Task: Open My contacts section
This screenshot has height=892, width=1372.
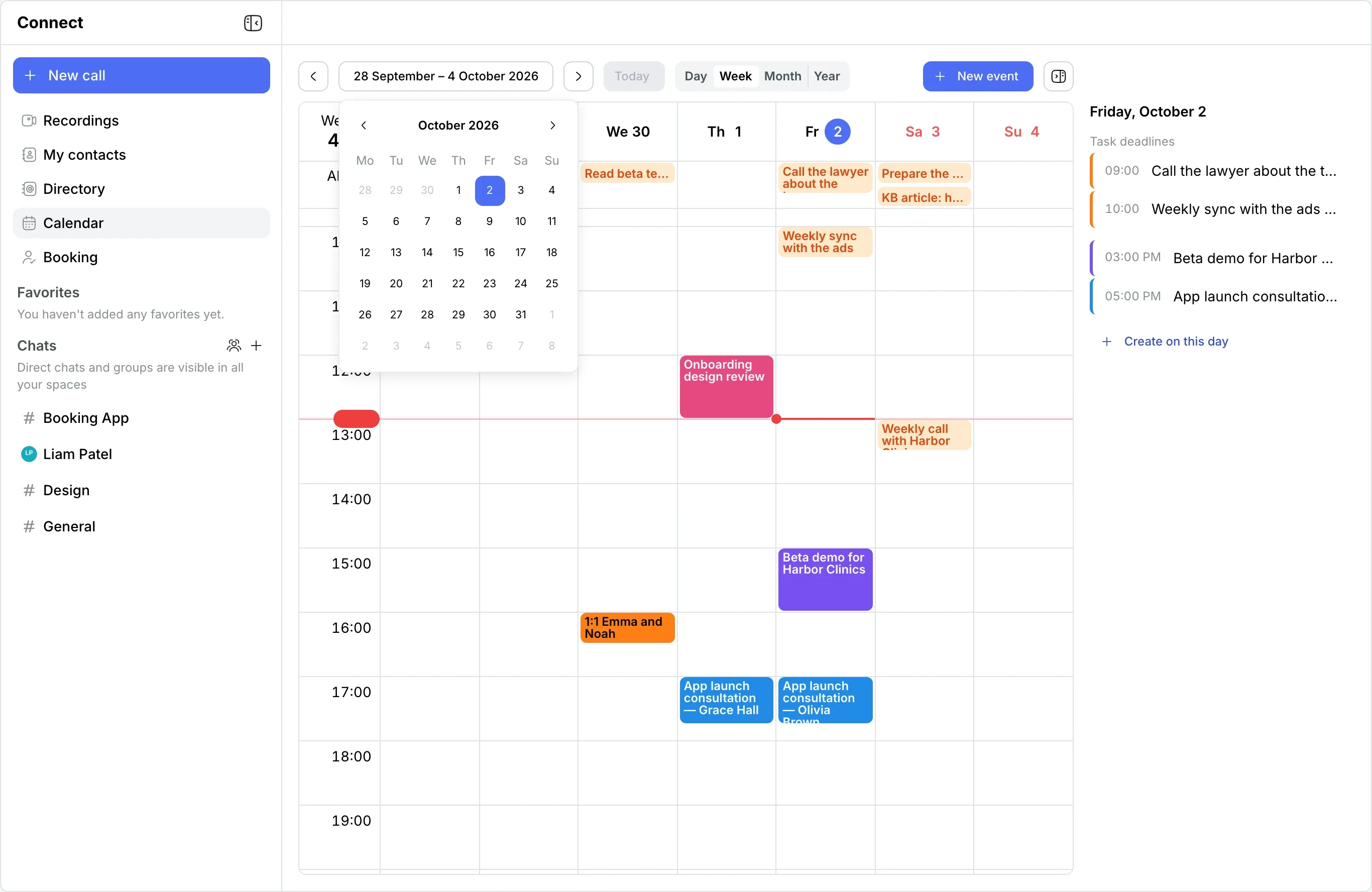Action: click(x=141, y=155)
